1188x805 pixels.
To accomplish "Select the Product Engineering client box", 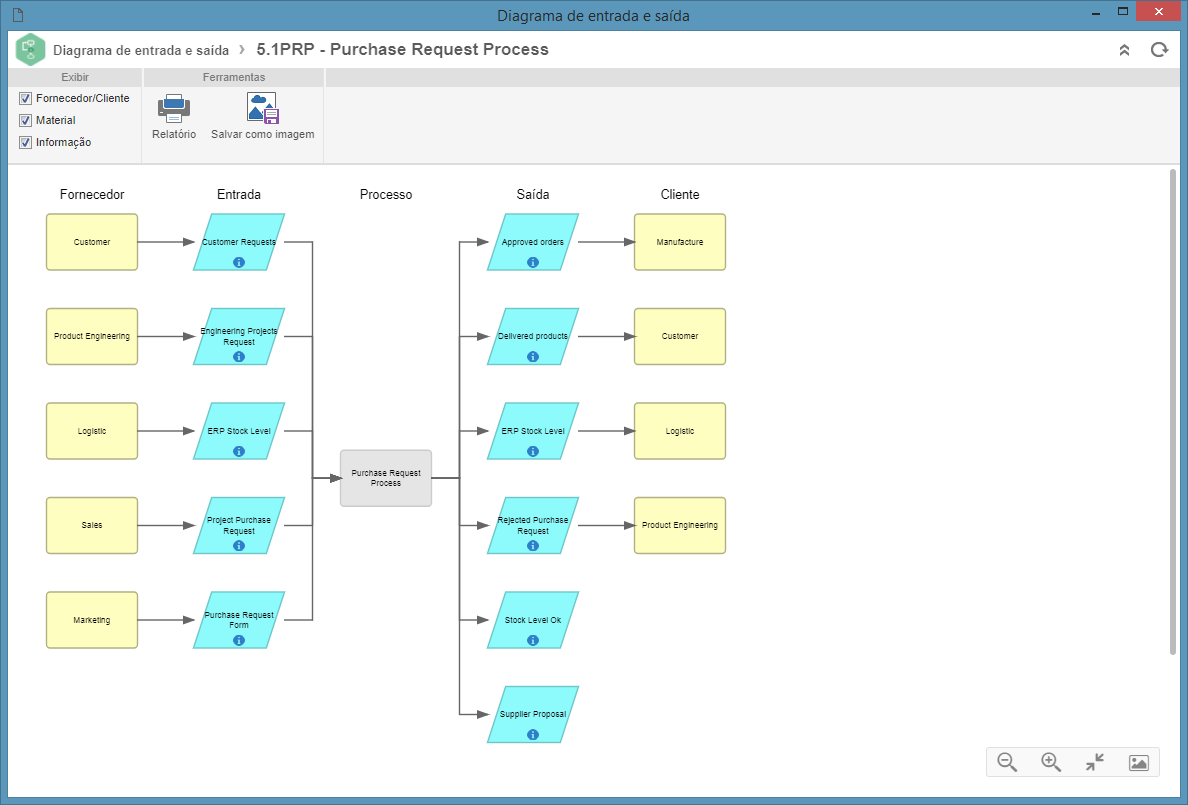I will (x=680, y=525).
